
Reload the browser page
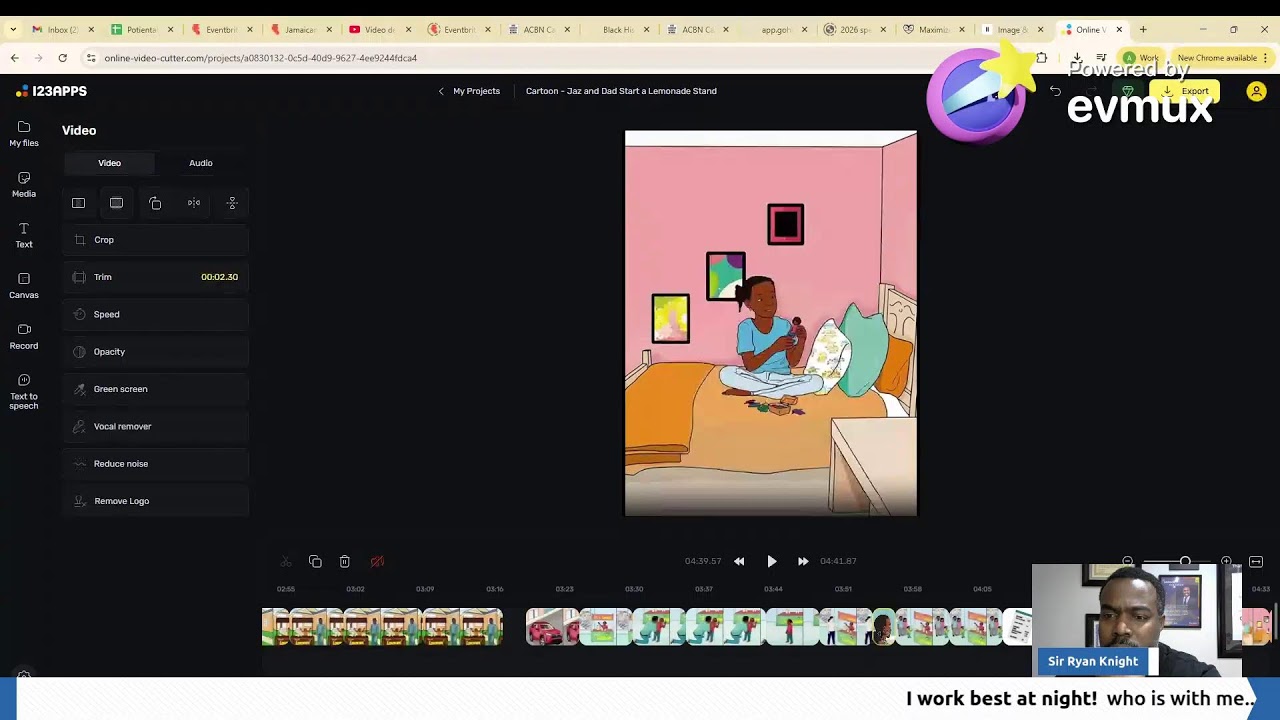[x=62, y=58]
